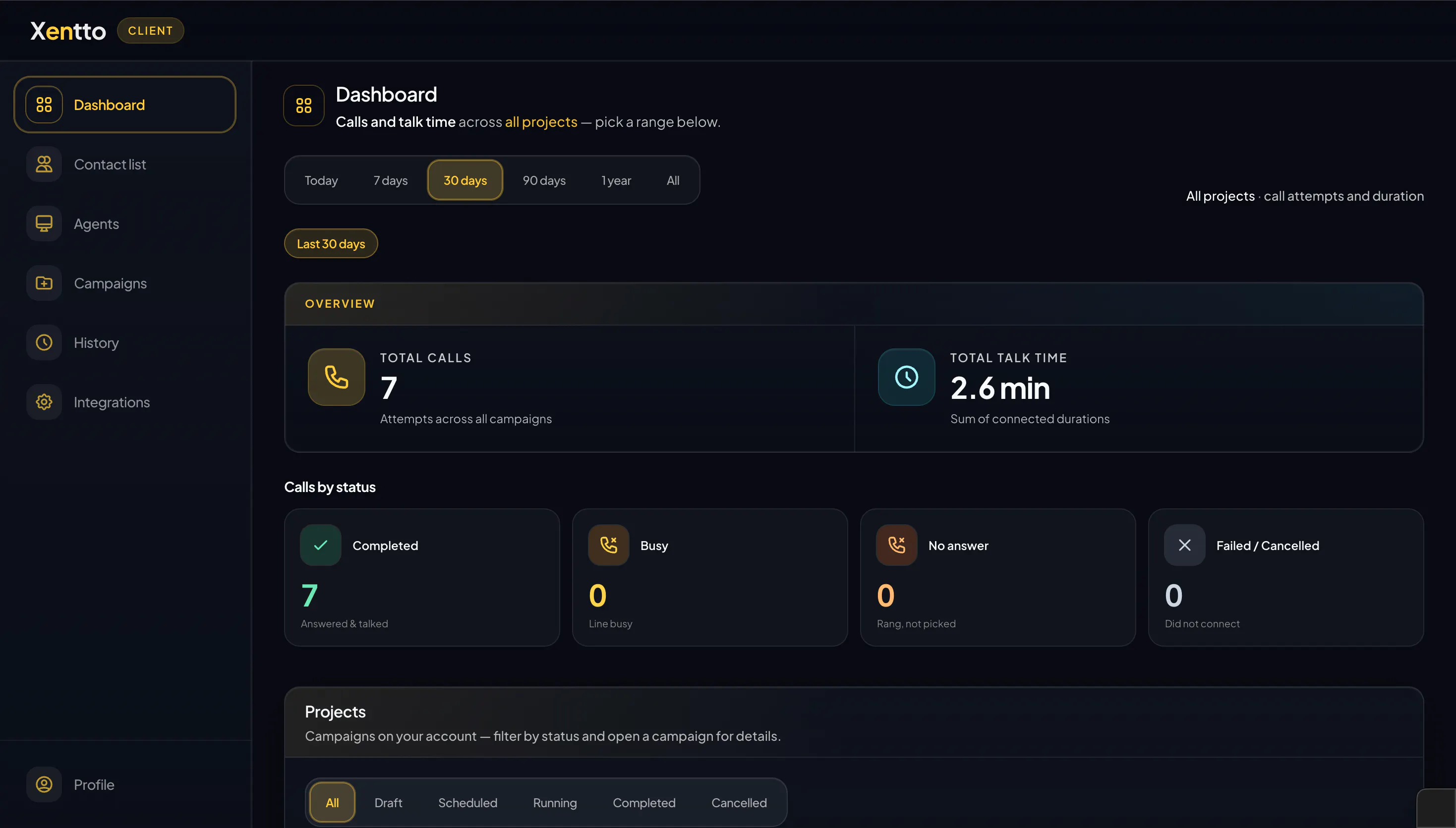
Task: Select the 90 days range
Action: [544, 180]
